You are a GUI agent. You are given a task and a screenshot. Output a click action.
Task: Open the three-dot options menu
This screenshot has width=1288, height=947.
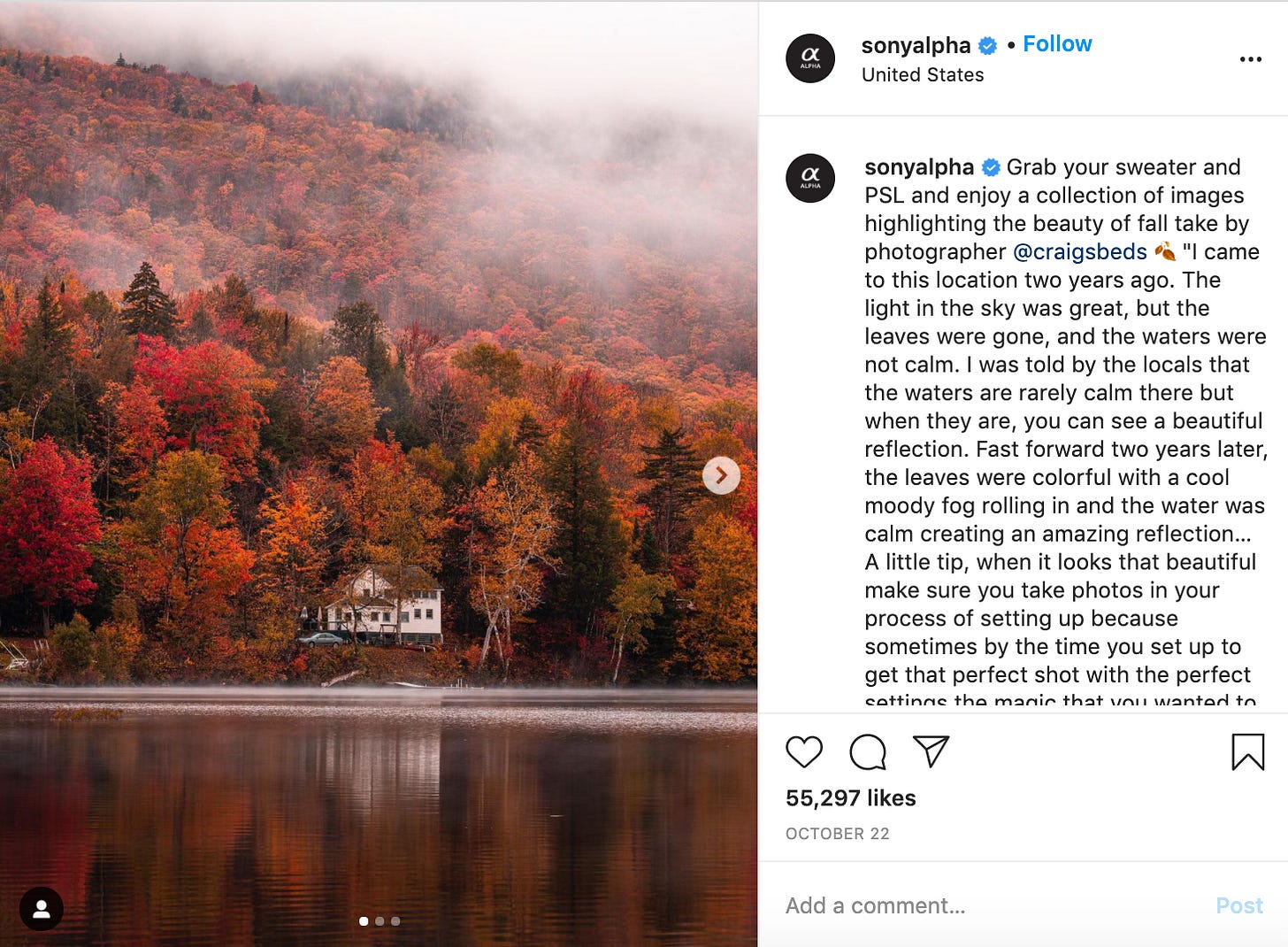coord(1251,58)
